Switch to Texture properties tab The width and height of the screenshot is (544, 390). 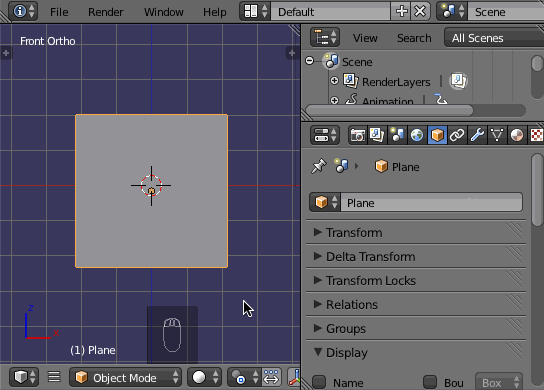tap(536, 135)
